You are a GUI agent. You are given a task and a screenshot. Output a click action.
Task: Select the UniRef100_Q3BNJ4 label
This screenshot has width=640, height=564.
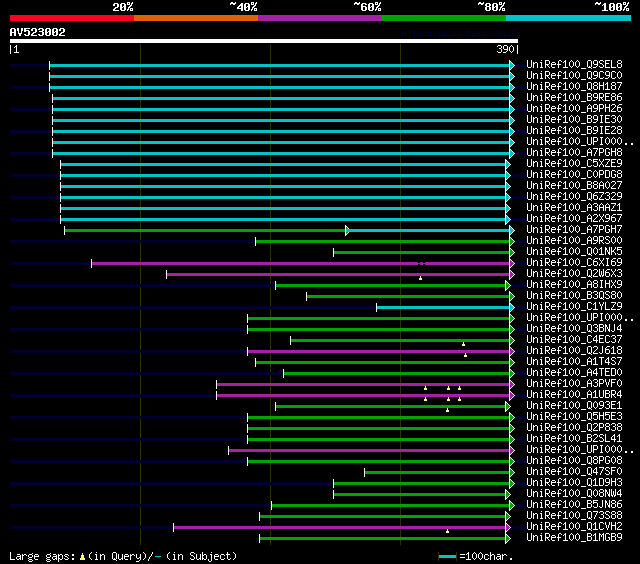click(574, 329)
